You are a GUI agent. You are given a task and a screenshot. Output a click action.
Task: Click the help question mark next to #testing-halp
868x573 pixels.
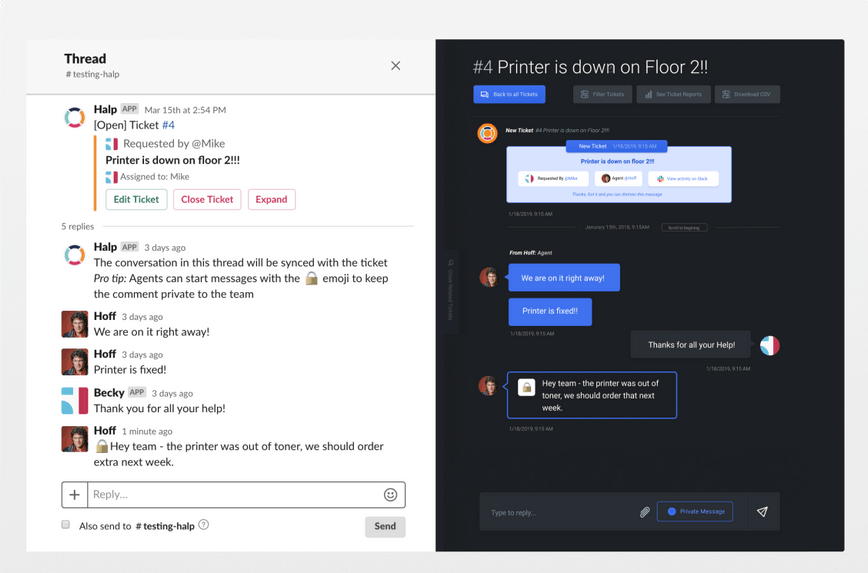pos(204,525)
